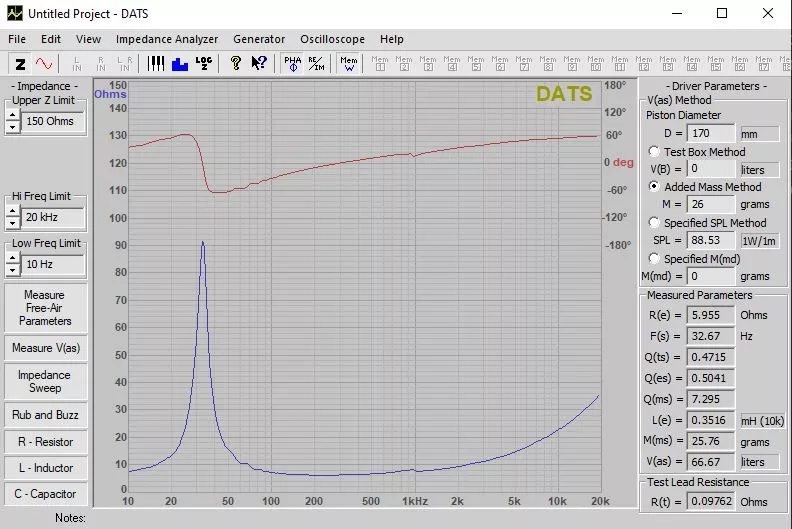Click the Measure V(as) button
This screenshot has width=792, height=529.
pyautogui.click(x=45, y=348)
